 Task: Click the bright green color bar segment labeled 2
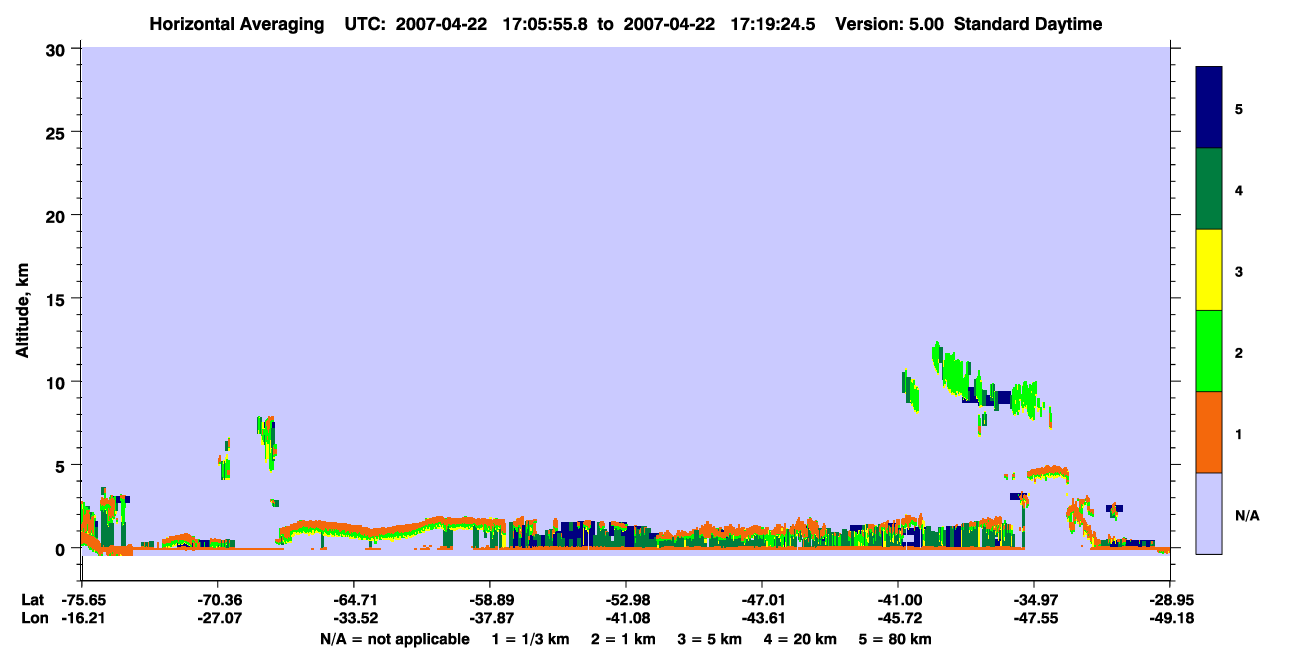(1209, 351)
